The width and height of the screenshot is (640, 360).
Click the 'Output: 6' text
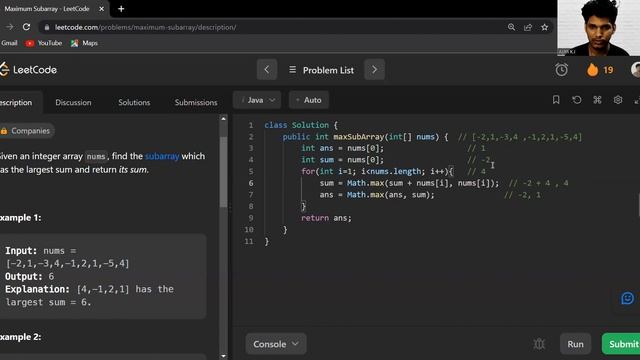tap(29, 276)
